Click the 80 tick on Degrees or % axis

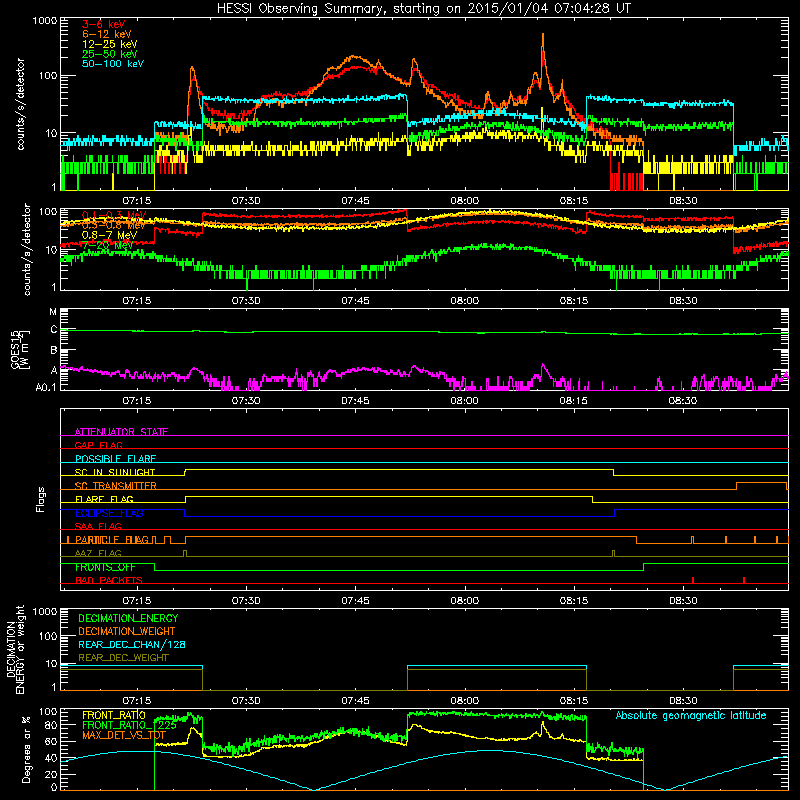tap(51, 725)
